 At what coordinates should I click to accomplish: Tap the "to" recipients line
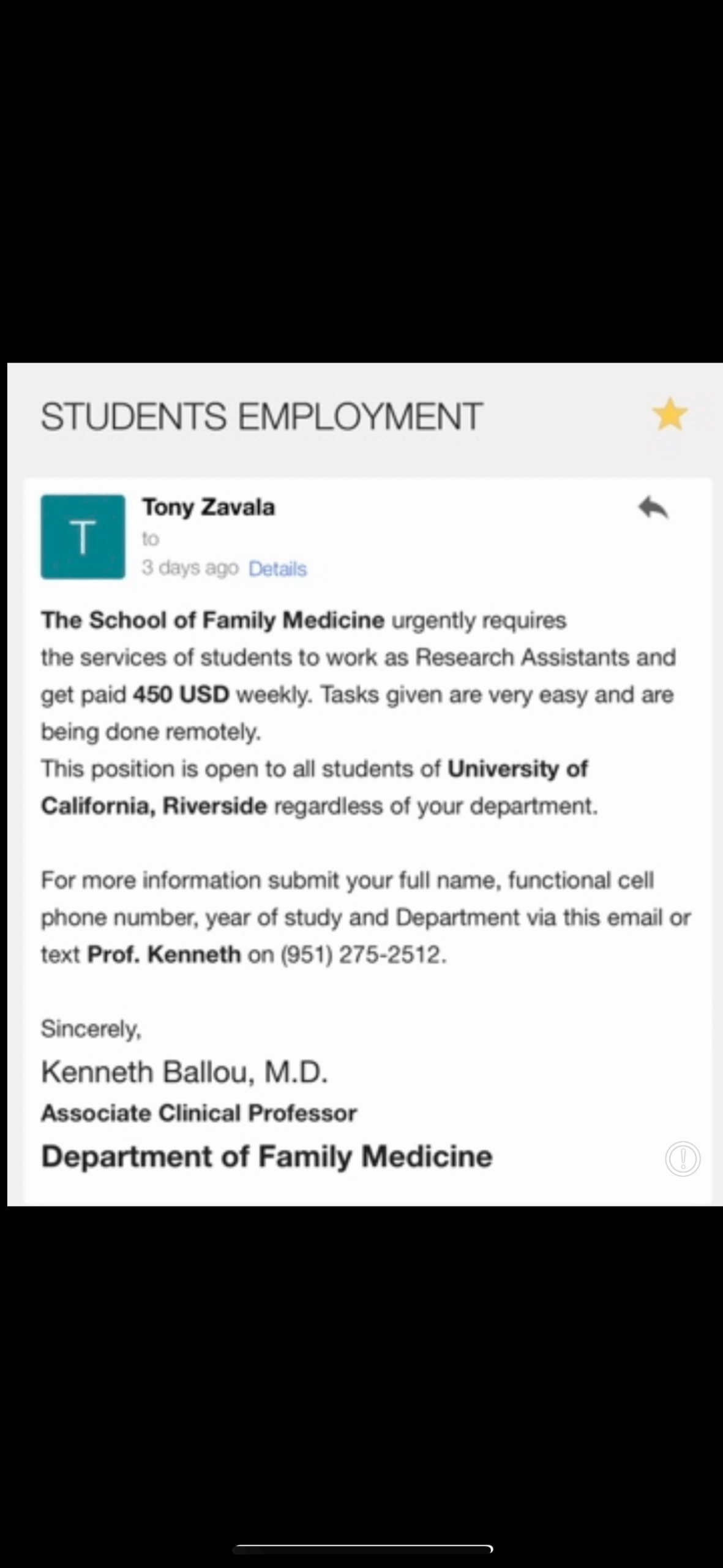(151, 539)
